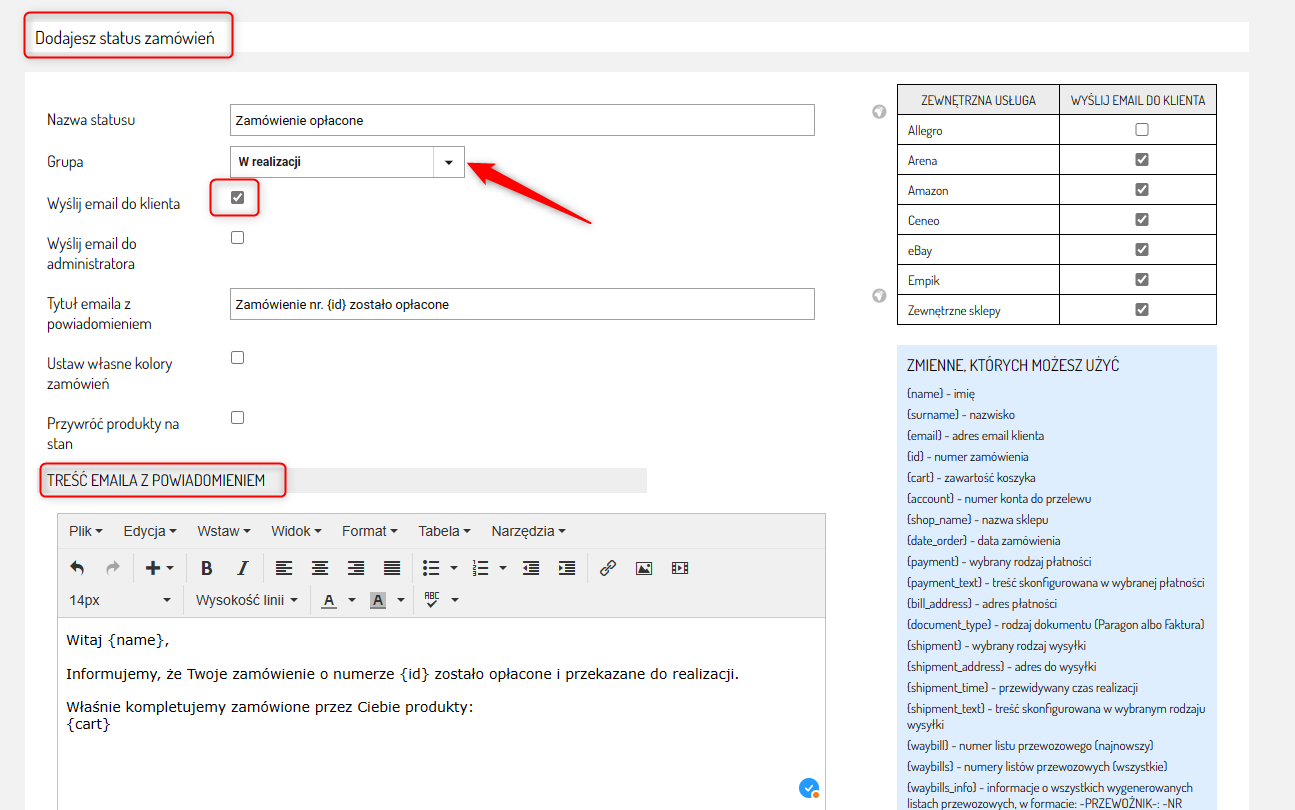This screenshot has width=1295, height=810.
Task: Click the '{cart} - zawartość koszyka' variable
Action: (971, 478)
